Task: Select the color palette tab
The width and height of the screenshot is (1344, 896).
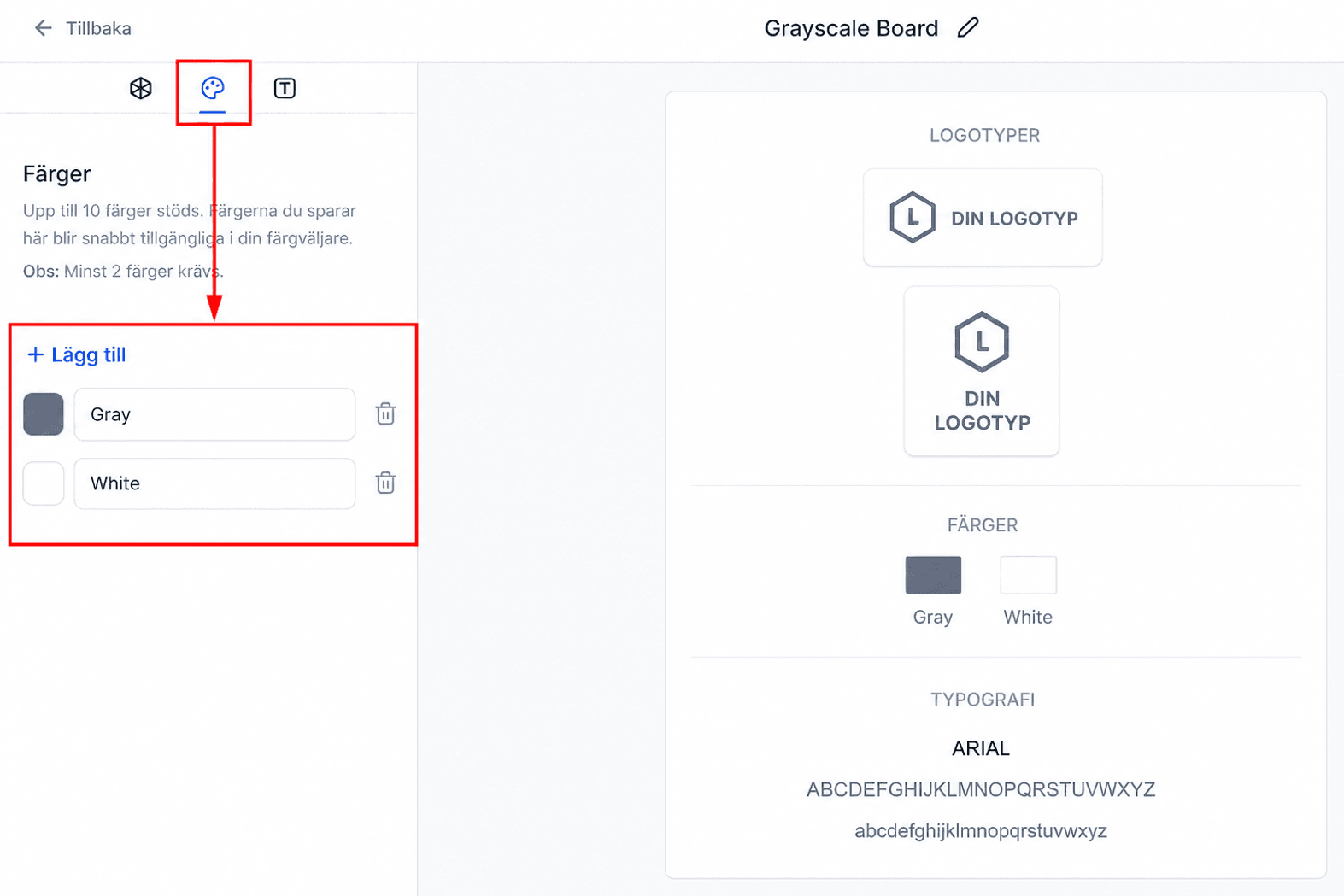Action: point(213,88)
